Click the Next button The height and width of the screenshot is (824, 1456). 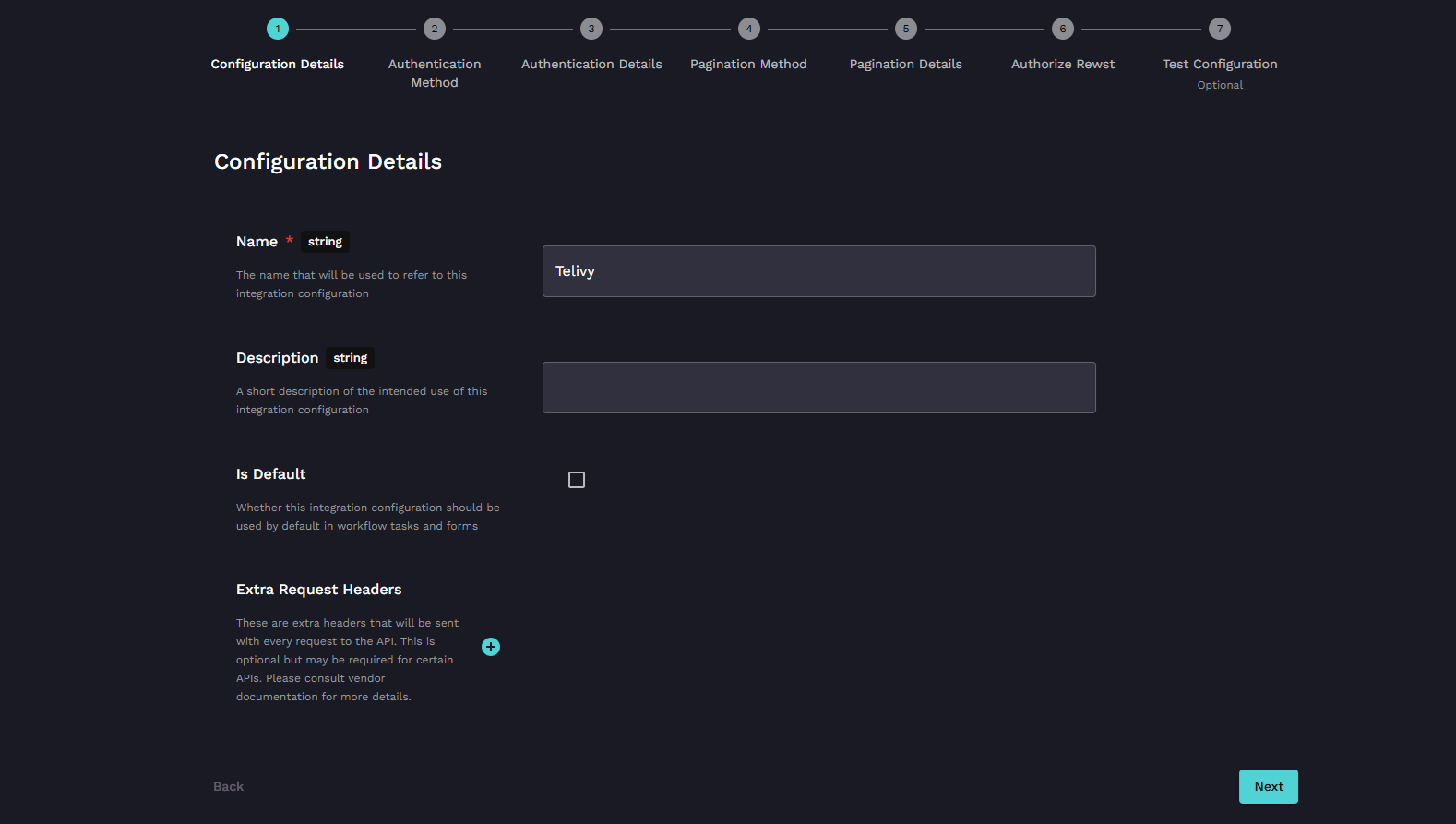tap(1269, 786)
